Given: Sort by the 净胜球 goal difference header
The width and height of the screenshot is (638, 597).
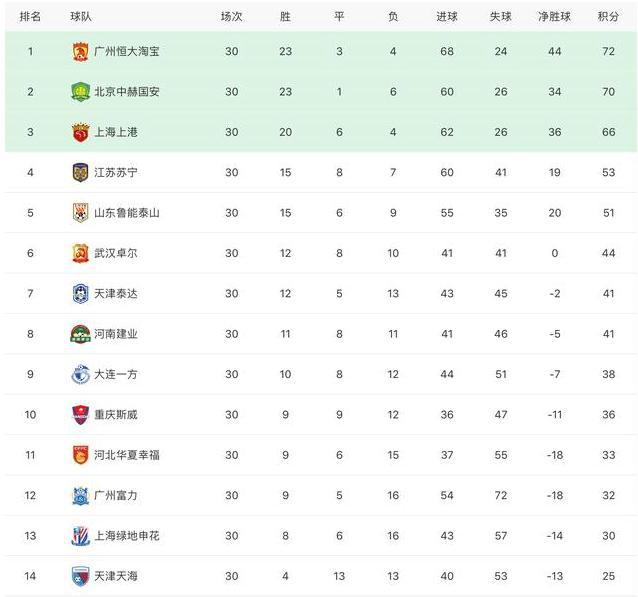Looking at the screenshot, I should [x=553, y=16].
